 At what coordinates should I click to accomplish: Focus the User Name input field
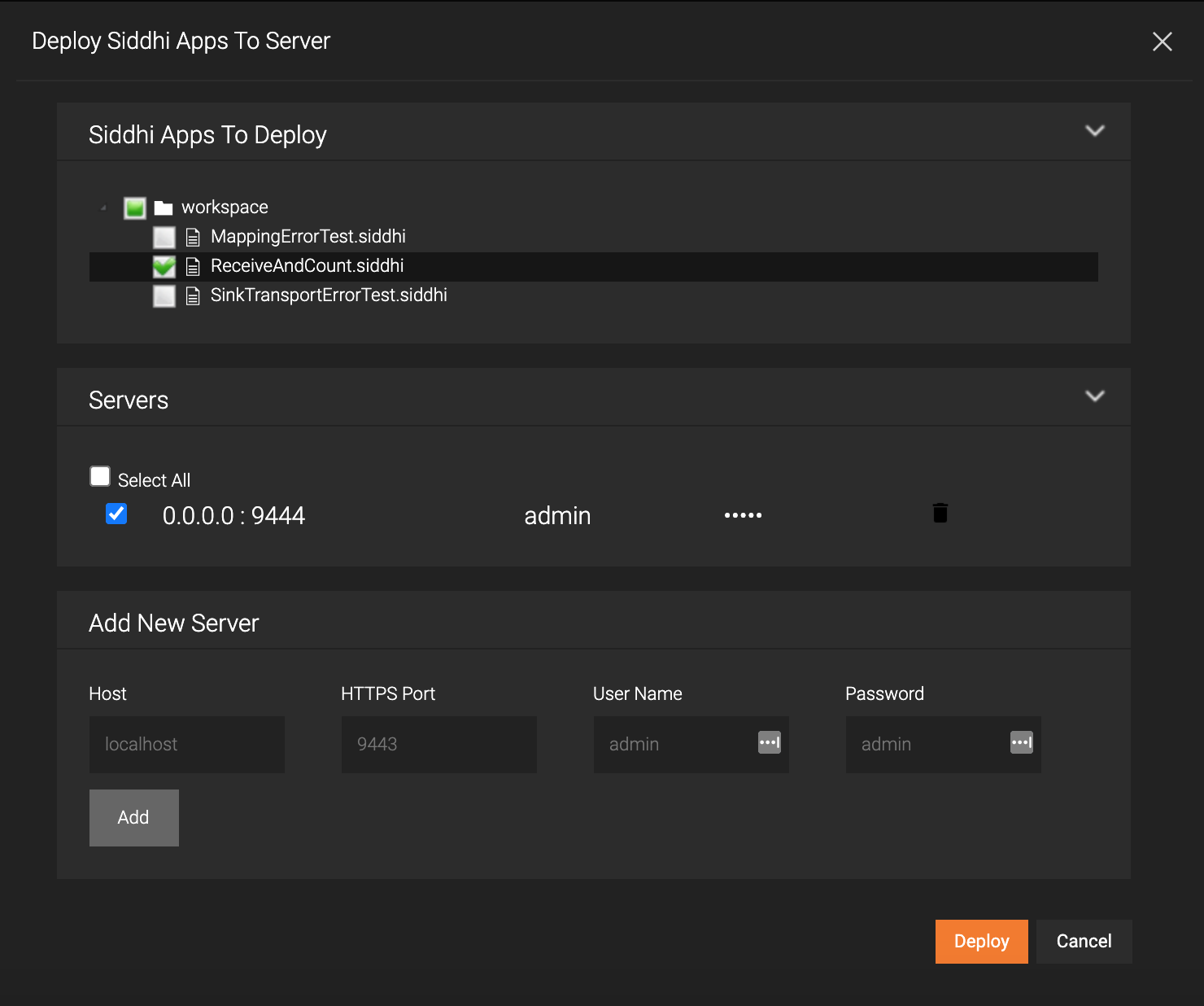691,745
